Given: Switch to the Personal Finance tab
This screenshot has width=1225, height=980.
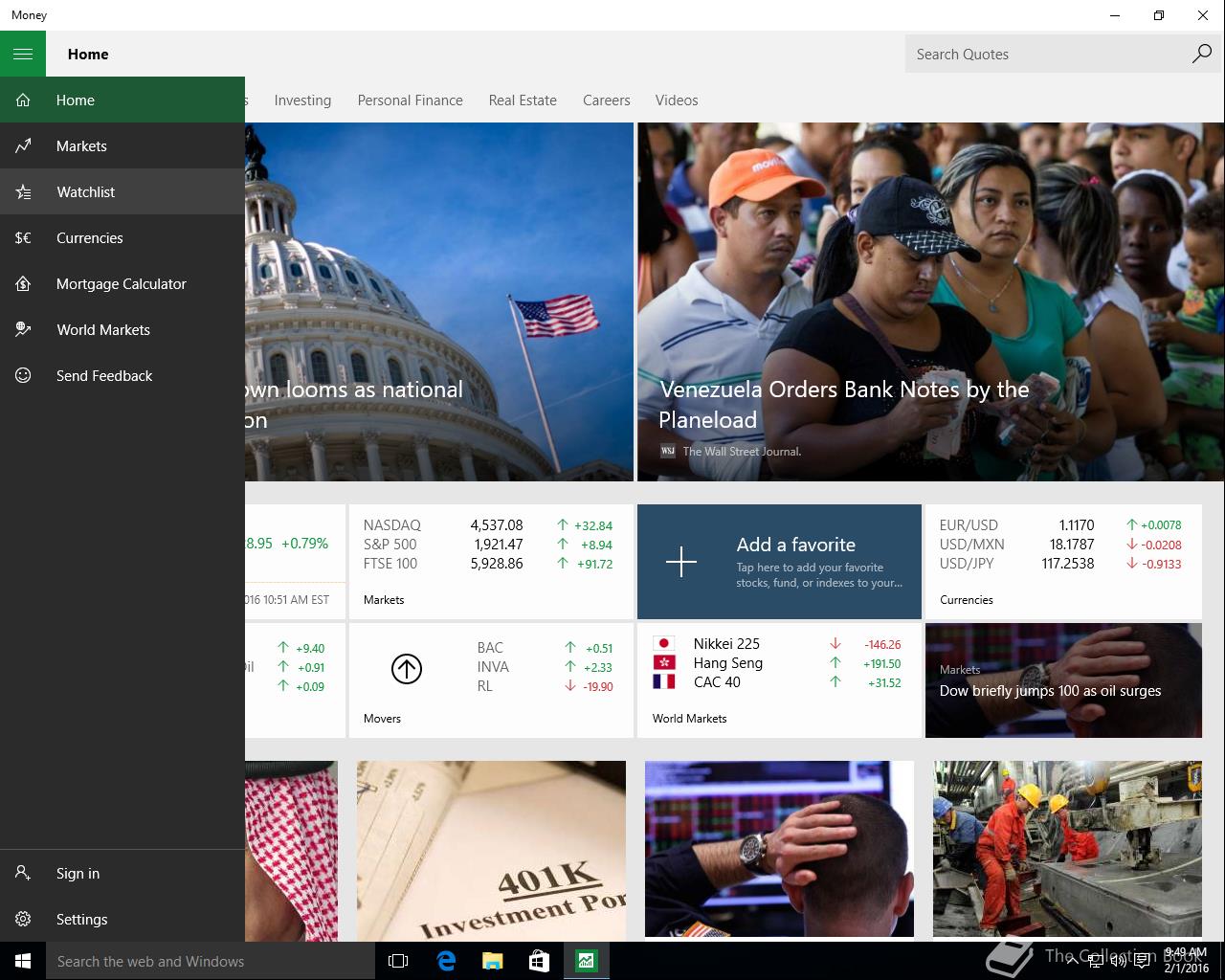Looking at the screenshot, I should [410, 100].
